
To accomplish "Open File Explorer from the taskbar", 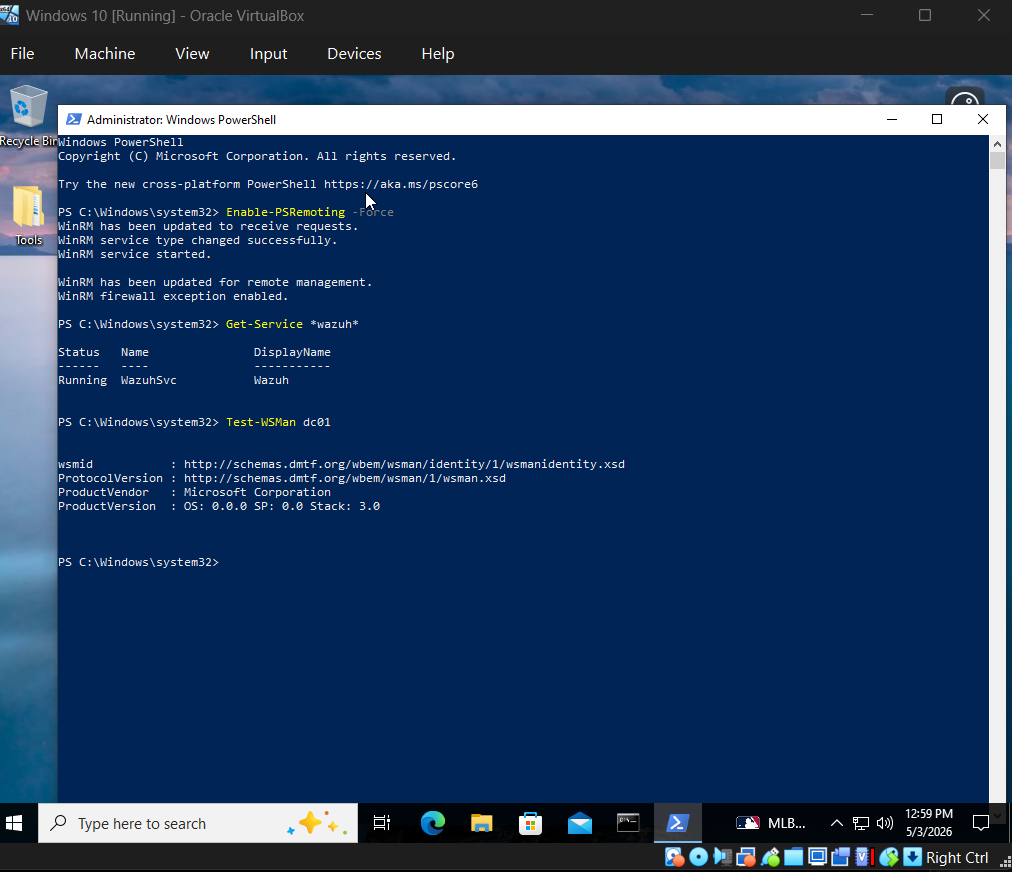I will coord(481,823).
